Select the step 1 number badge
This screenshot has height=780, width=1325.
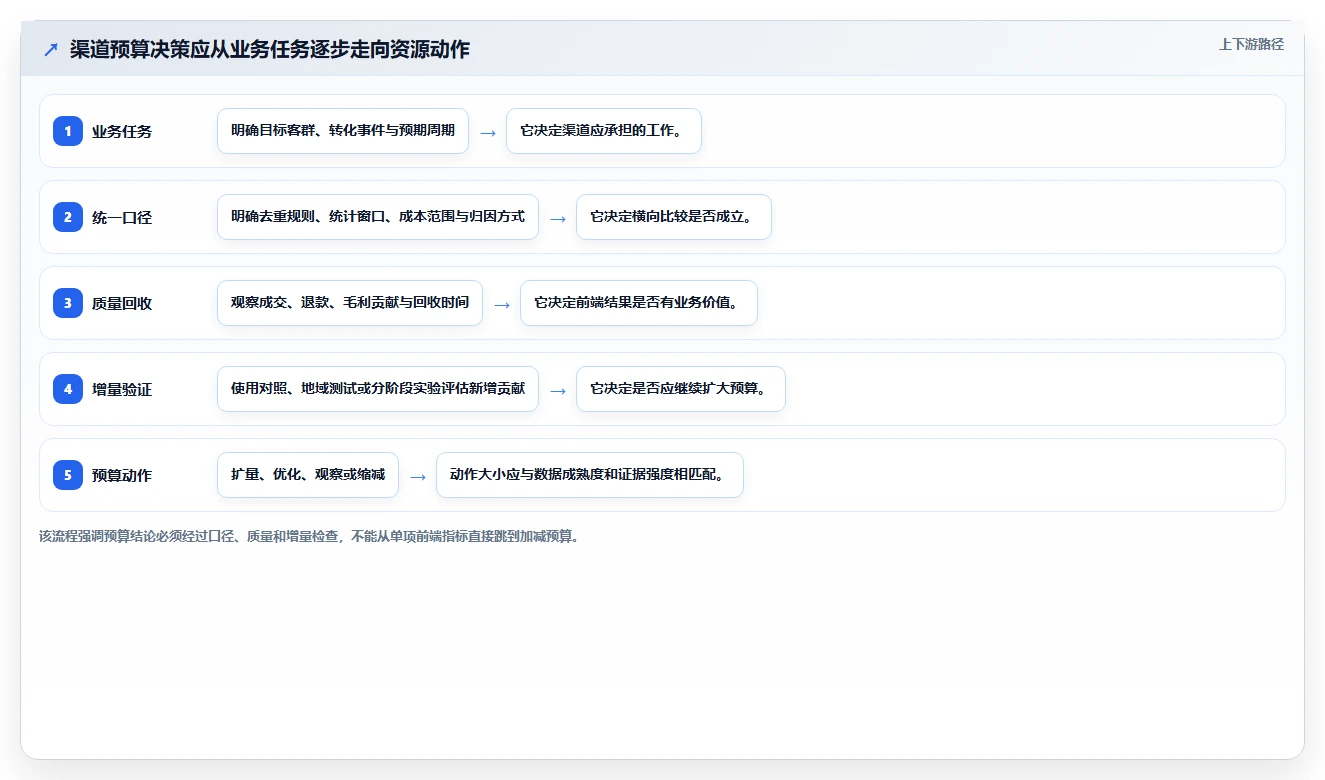point(68,131)
